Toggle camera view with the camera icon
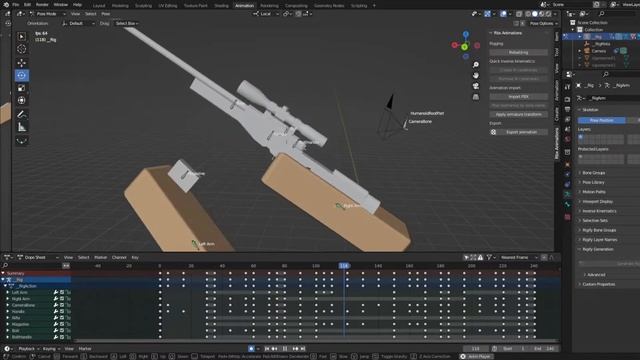This screenshot has height=360, width=640. [x=476, y=86]
